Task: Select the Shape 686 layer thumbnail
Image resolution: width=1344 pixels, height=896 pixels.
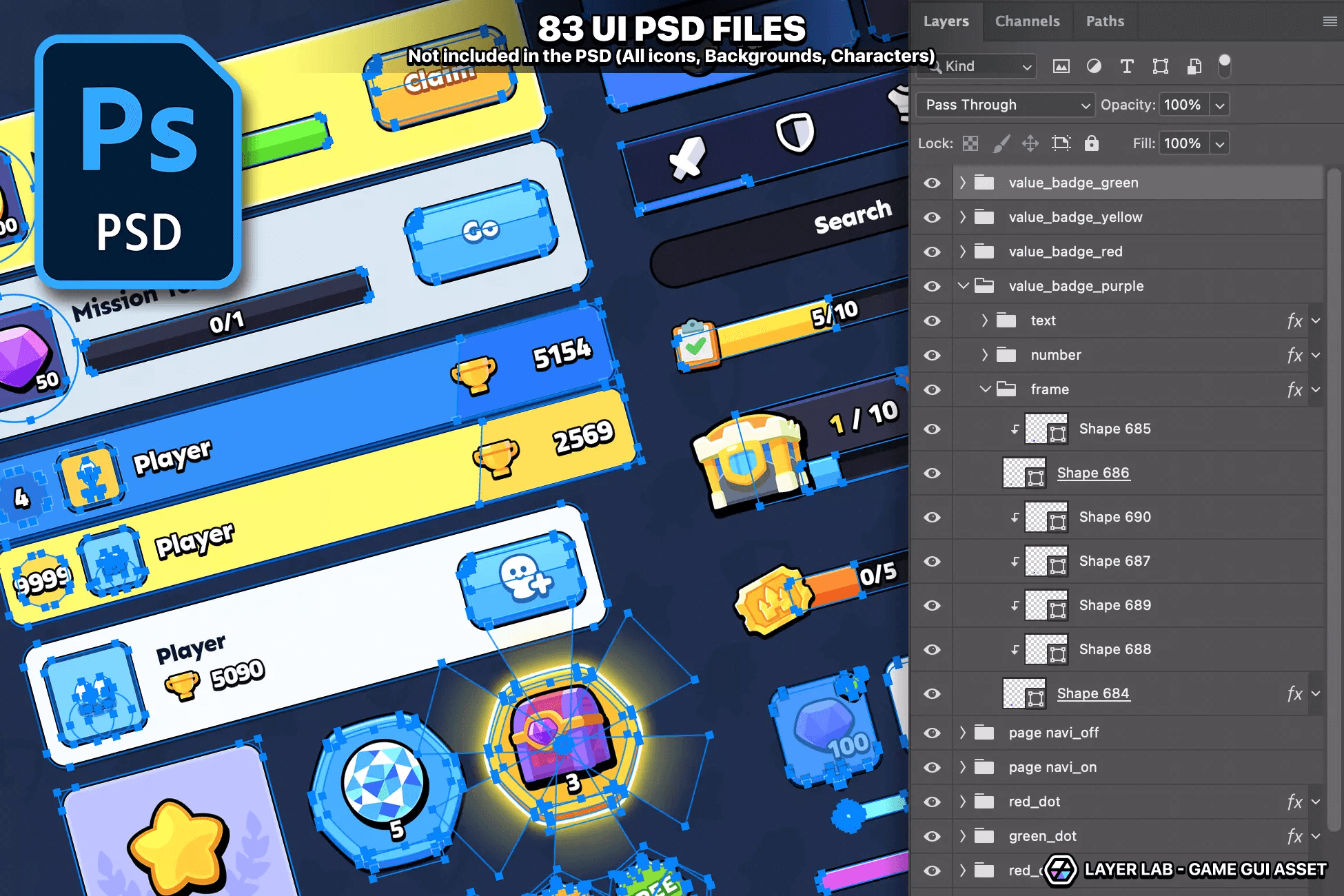Action: coord(1024,473)
